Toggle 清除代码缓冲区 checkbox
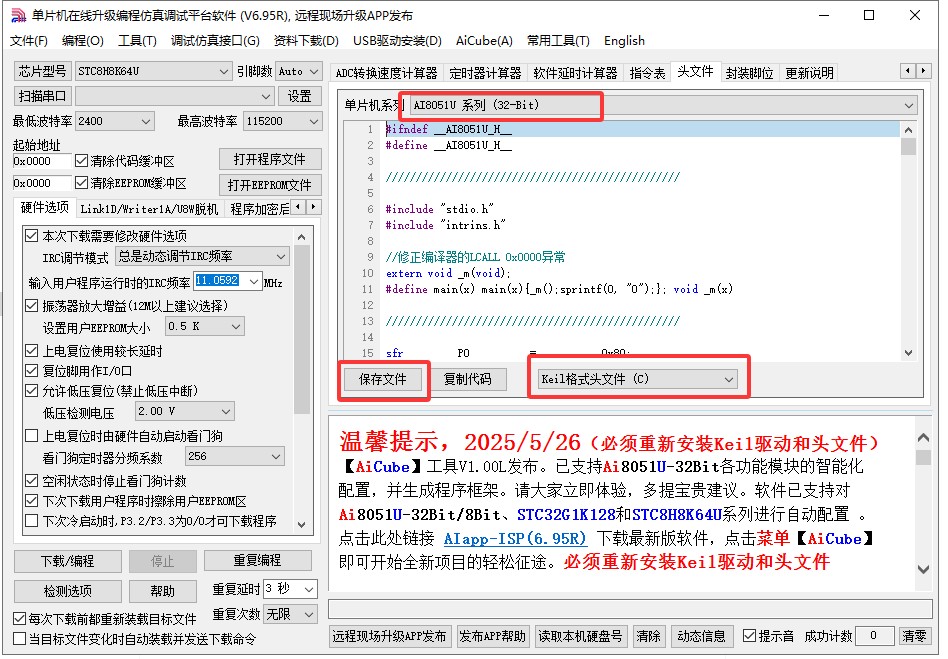This screenshot has width=948, height=659. click(x=82, y=161)
